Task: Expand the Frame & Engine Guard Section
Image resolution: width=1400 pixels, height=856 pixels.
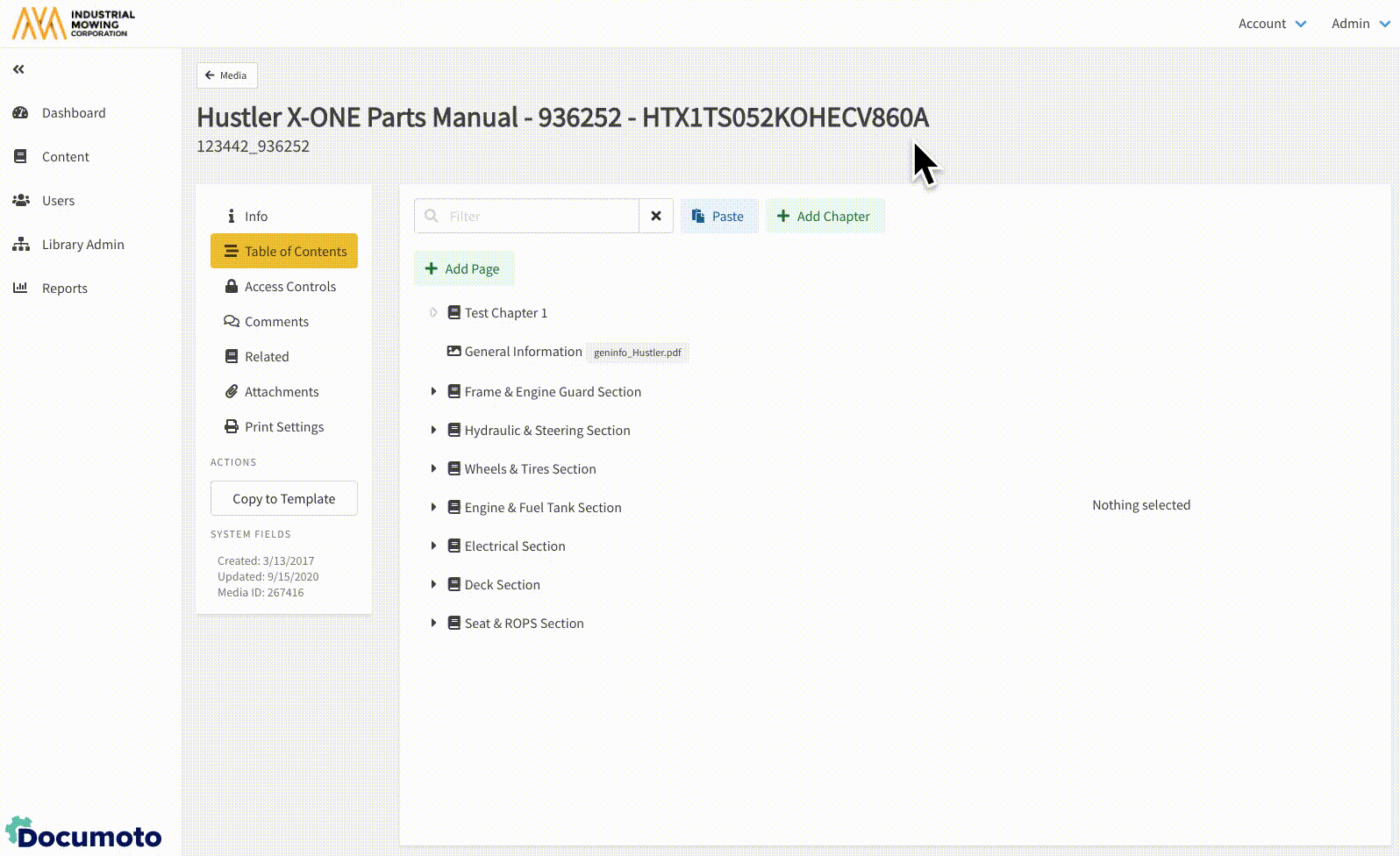Action: (433, 392)
